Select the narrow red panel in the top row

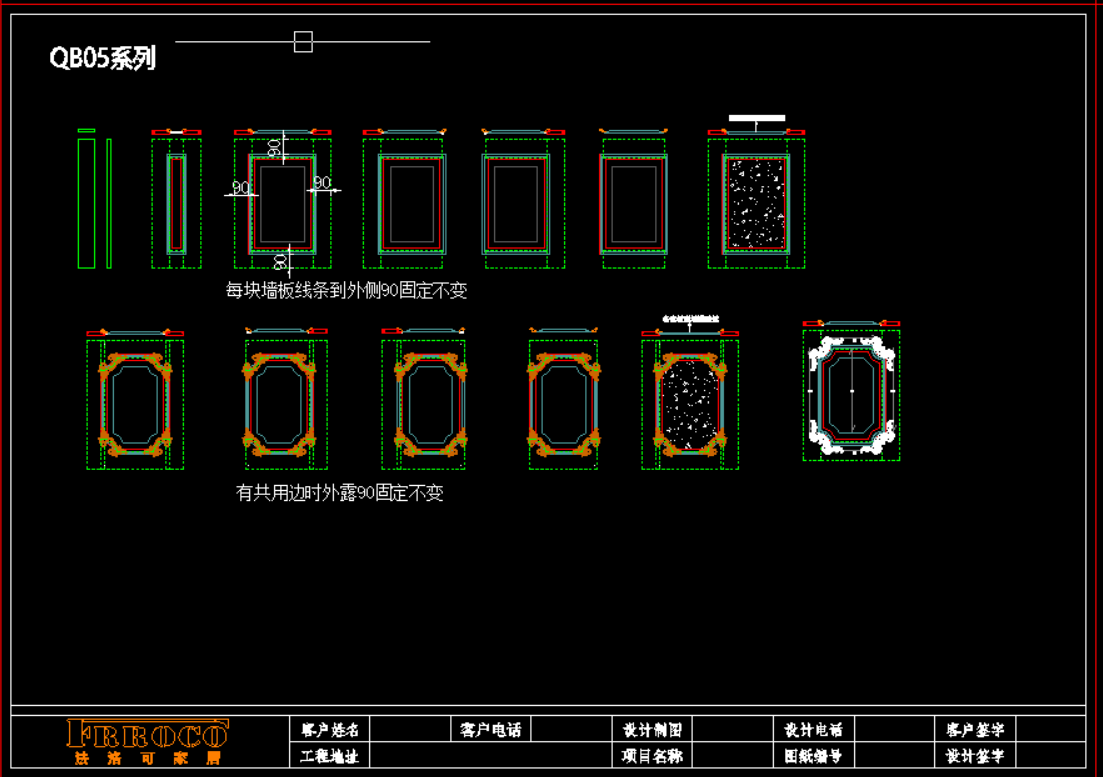tap(176, 203)
